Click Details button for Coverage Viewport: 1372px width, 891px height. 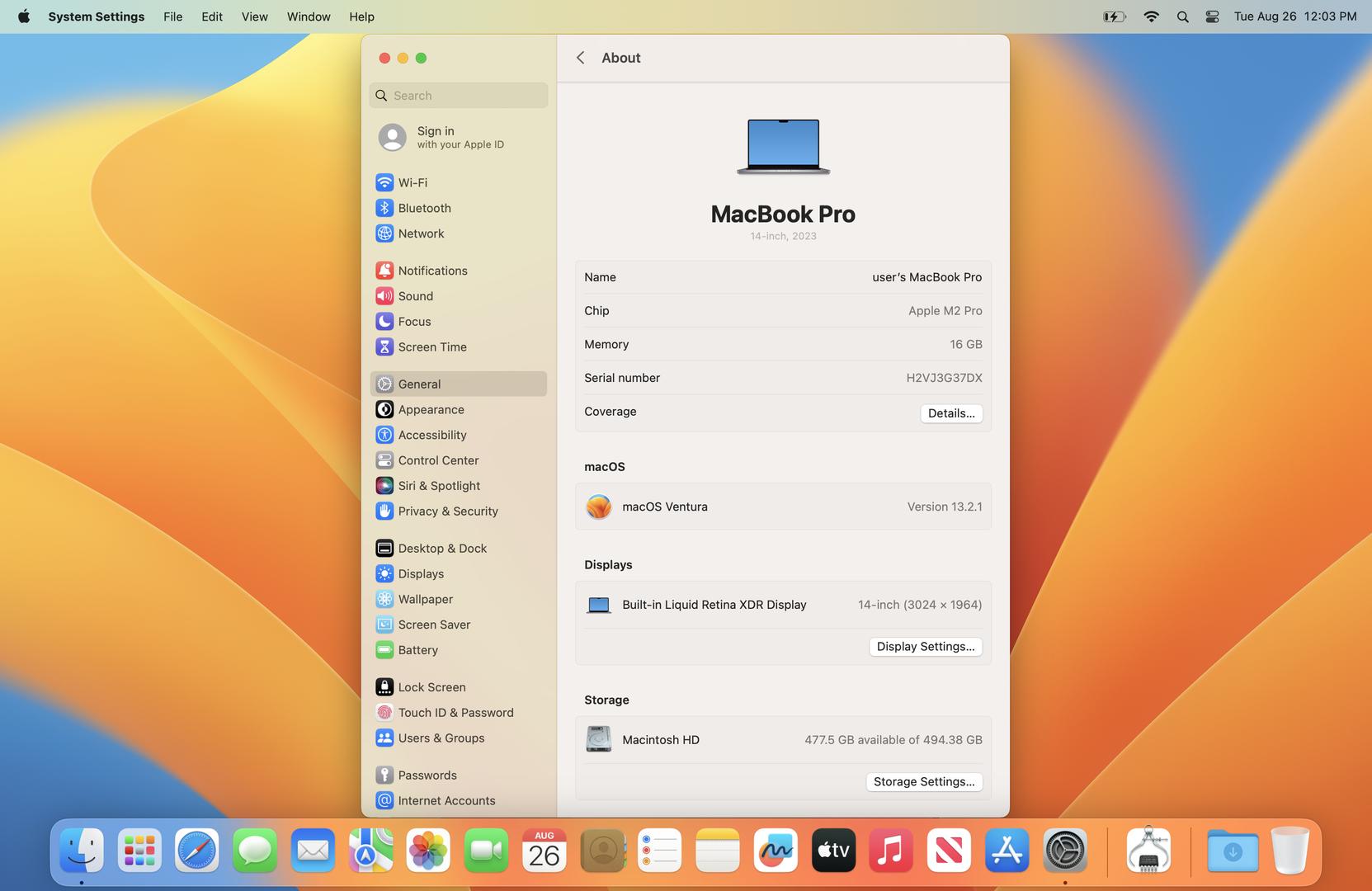(x=951, y=413)
